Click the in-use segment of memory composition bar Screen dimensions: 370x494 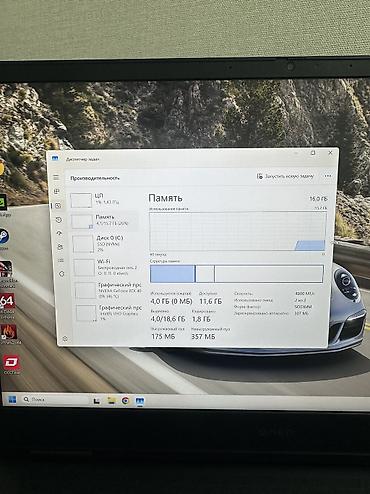tap(172, 274)
